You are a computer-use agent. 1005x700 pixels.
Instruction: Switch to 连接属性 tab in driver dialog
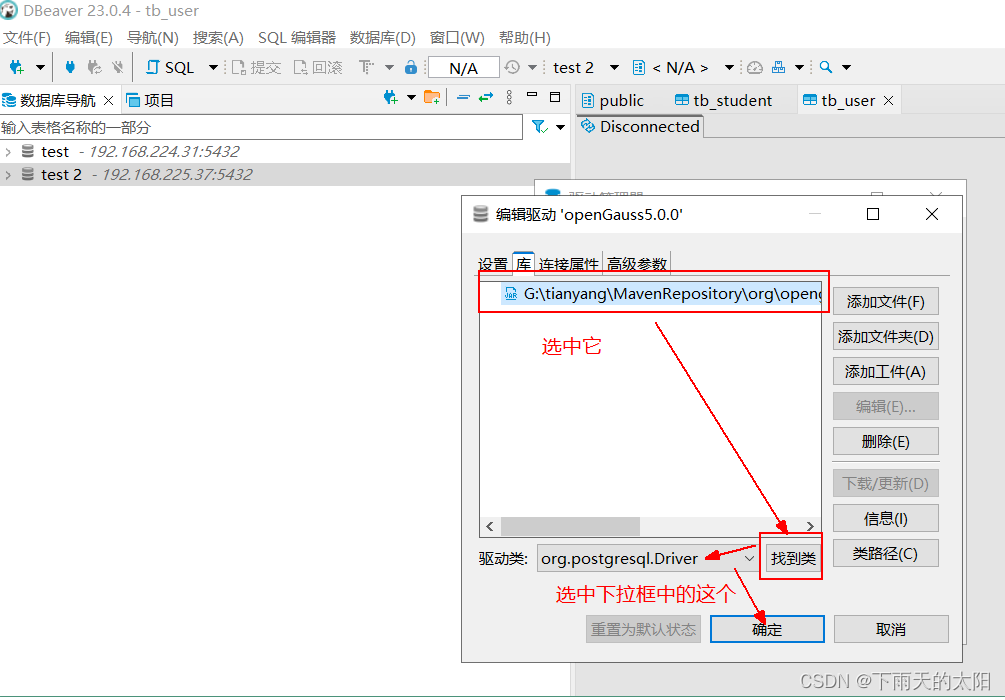tap(569, 264)
